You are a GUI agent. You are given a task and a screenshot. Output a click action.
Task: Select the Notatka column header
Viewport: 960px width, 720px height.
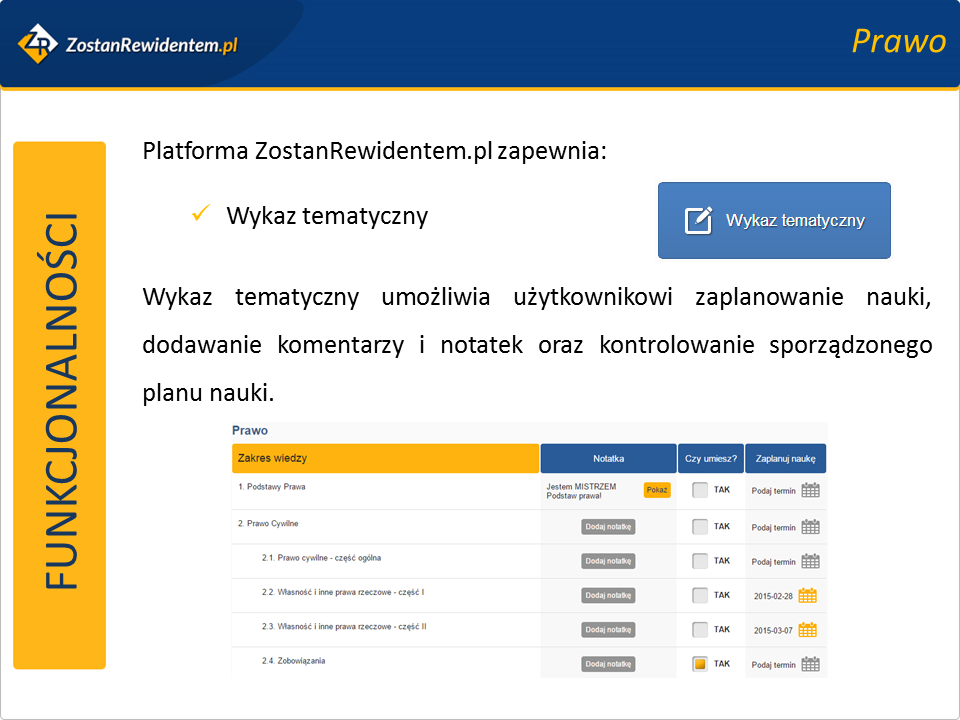click(608, 458)
